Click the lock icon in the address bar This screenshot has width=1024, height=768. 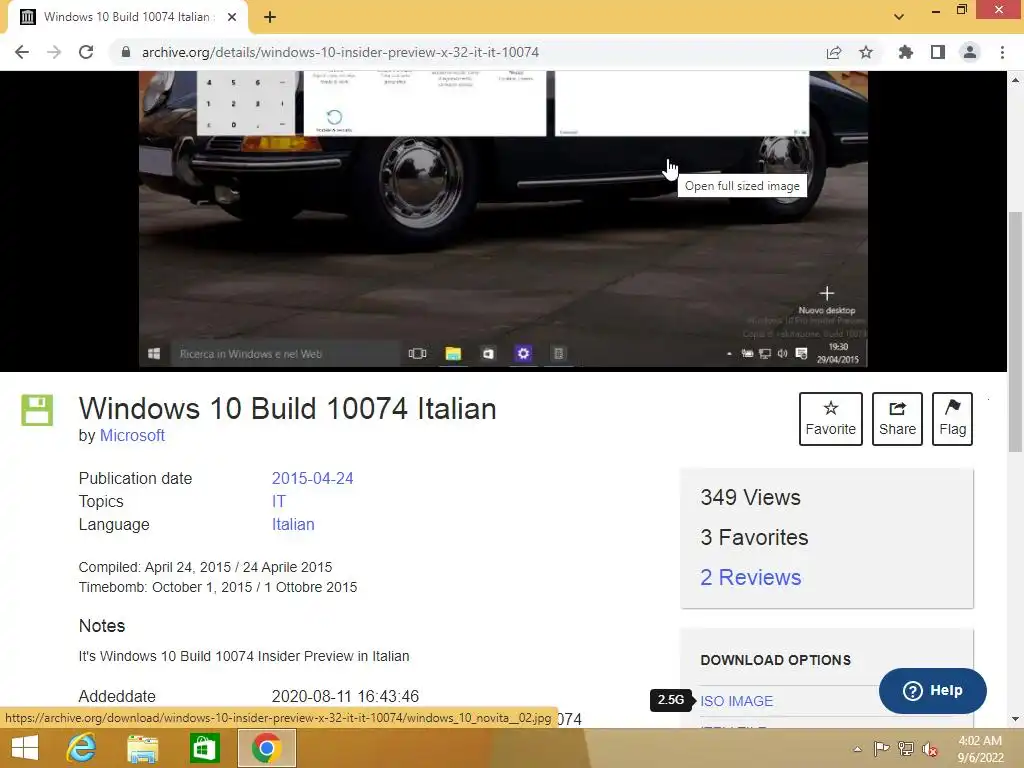pos(126,52)
